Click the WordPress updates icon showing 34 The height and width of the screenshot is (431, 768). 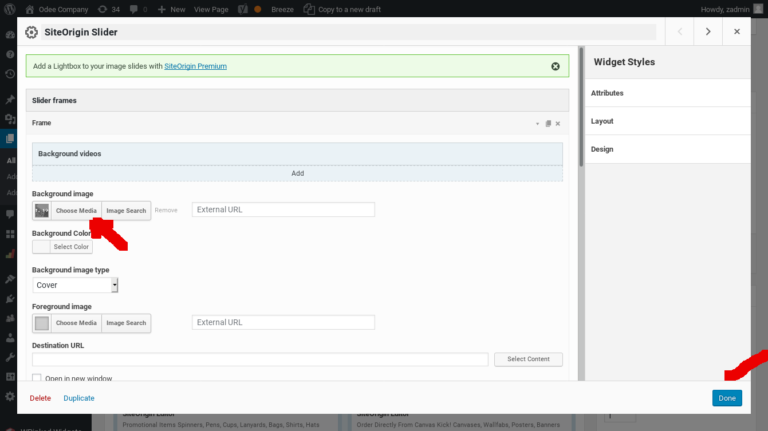pos(108,8)
